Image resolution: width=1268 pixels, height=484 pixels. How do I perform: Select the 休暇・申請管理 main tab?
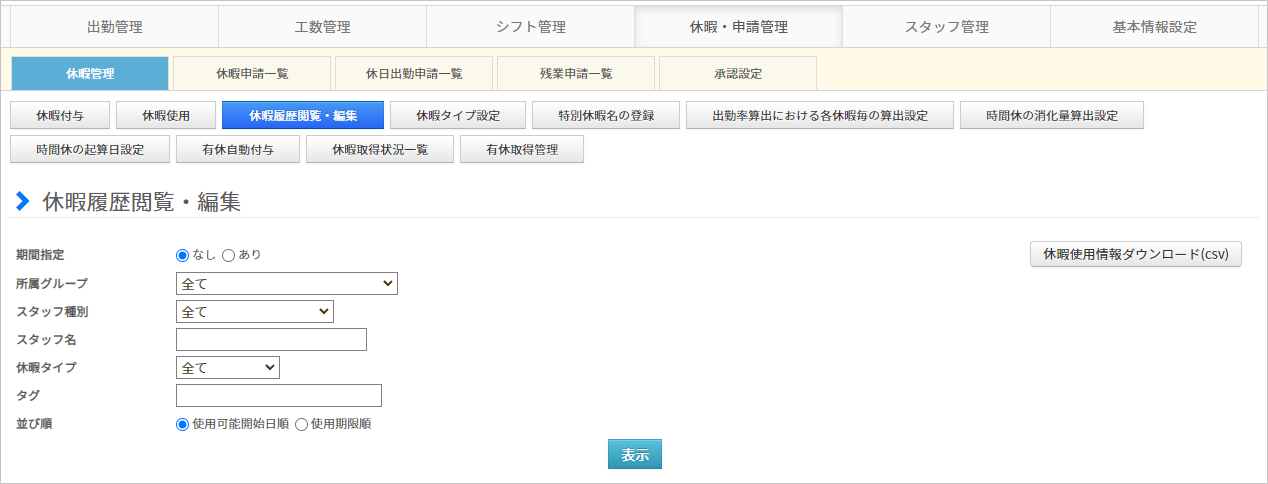point(738,27)
